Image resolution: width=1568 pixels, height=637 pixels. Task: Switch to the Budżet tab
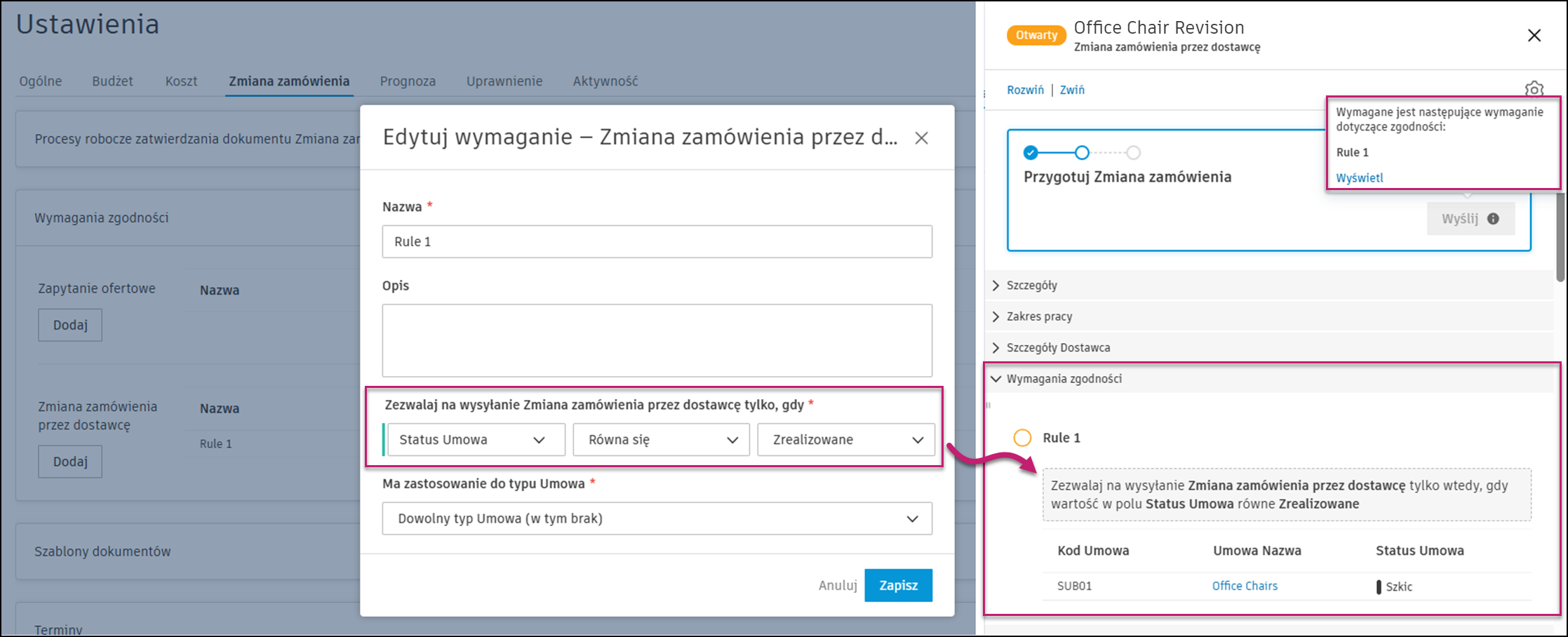112,81
